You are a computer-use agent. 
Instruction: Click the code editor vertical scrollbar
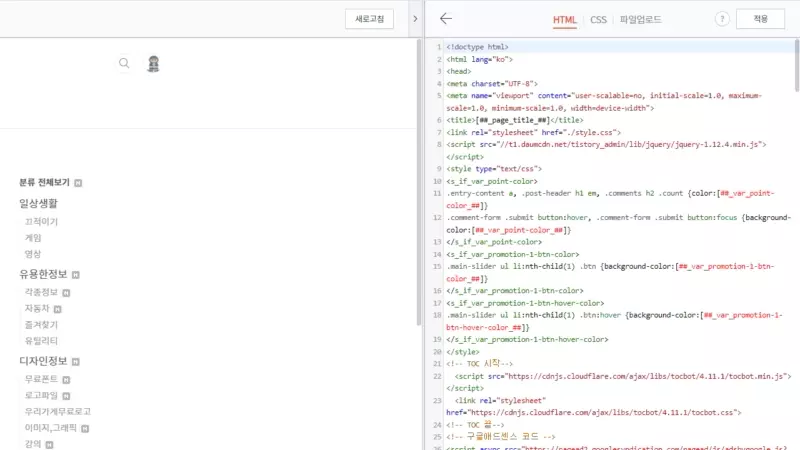pyautogui.click(x=797, y=65)
